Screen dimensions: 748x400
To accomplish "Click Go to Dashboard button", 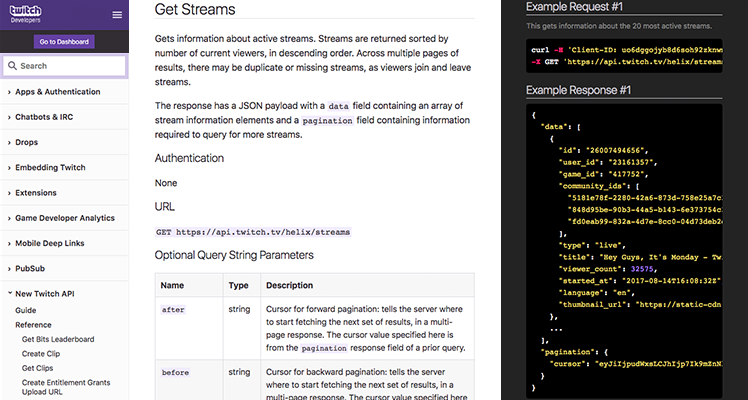I will [x=64, y=41].
